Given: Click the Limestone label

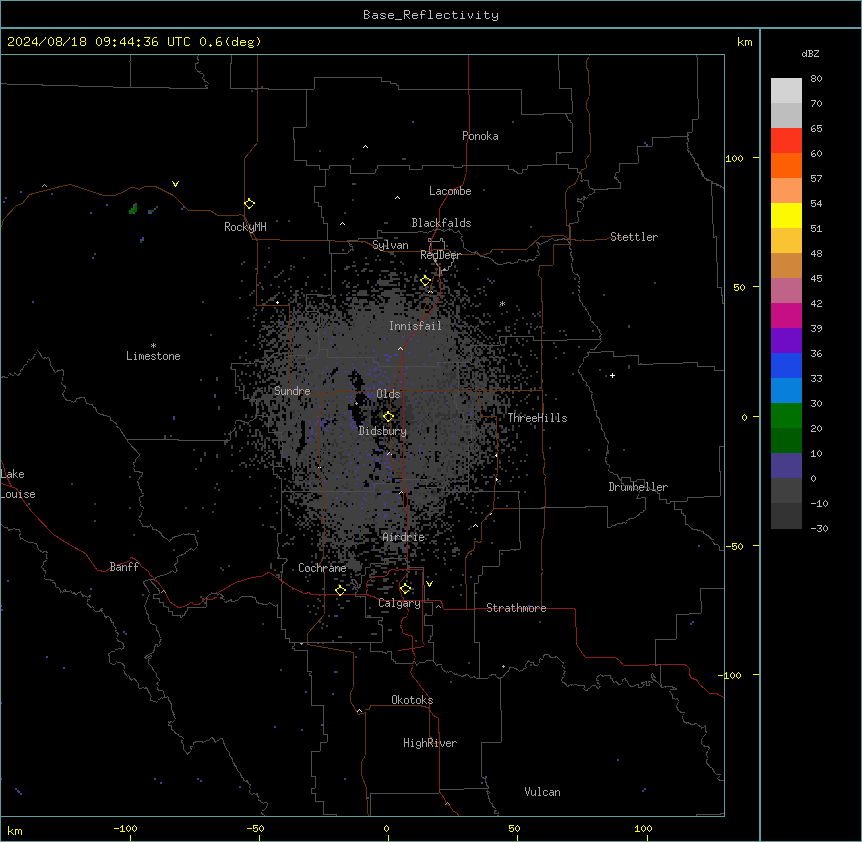Looking at the screenshot, I should [153, 356].
